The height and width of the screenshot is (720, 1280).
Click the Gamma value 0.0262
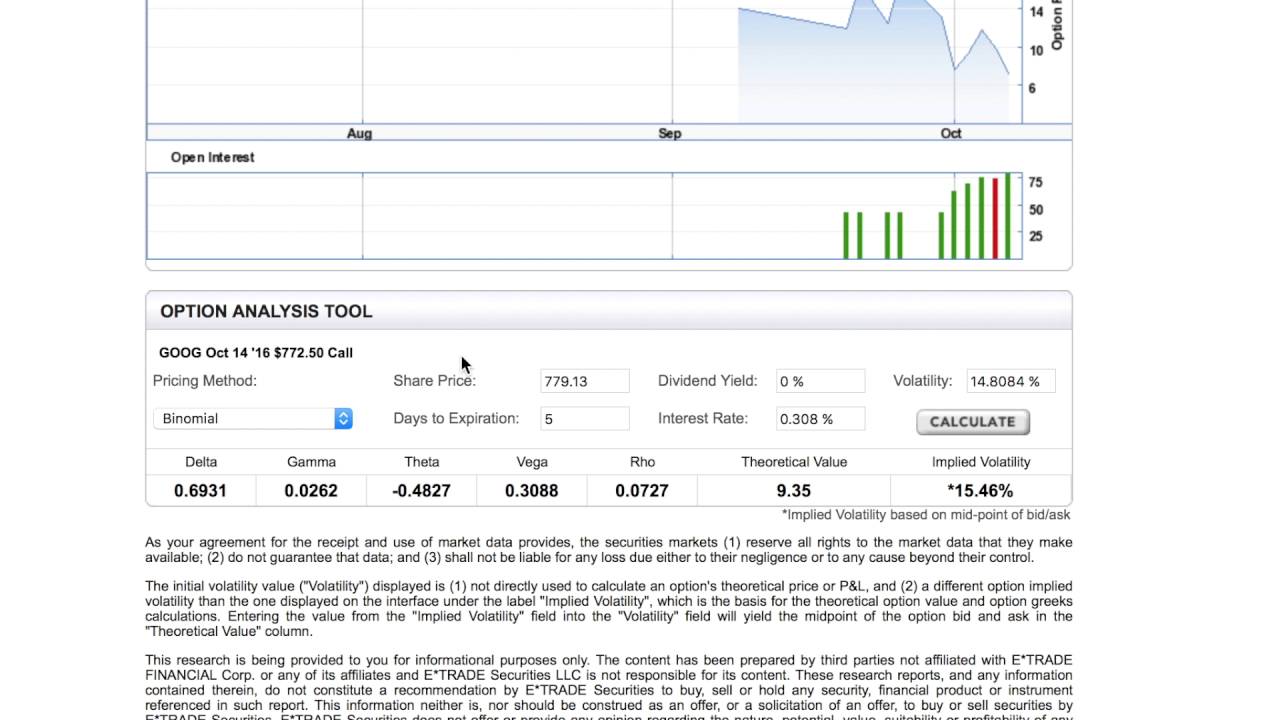pos(311,491)
